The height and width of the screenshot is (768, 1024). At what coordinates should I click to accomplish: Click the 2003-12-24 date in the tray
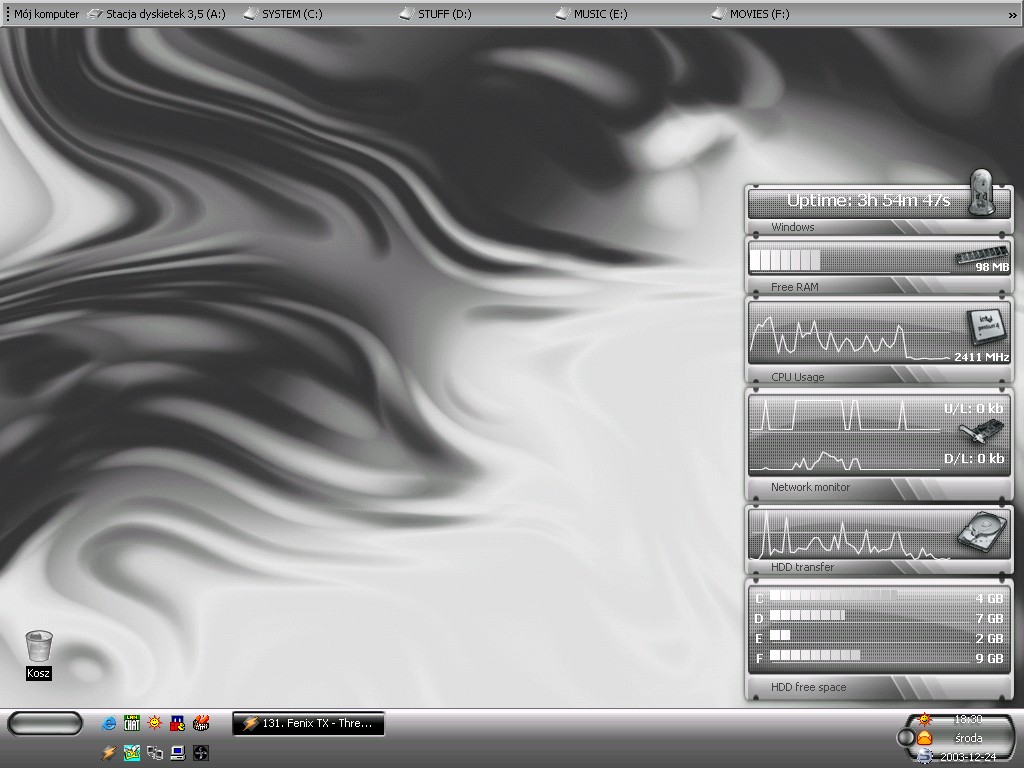(968, 757)
